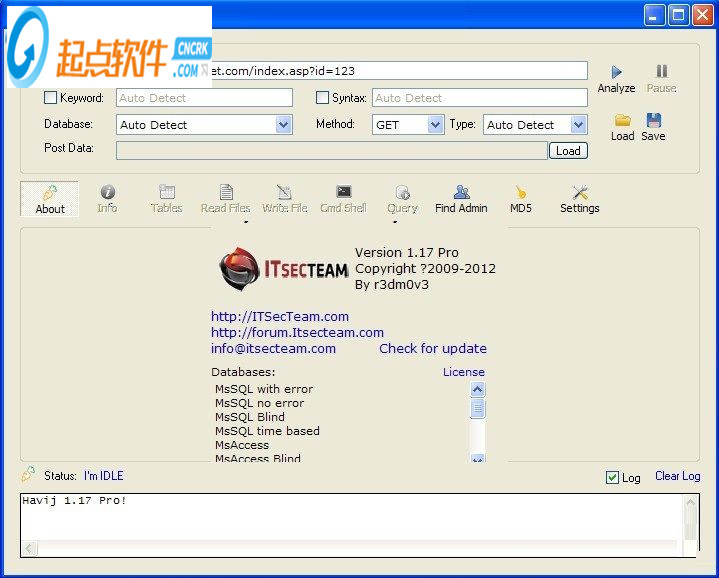Enable the Keyword checkbox

[50, 98]
